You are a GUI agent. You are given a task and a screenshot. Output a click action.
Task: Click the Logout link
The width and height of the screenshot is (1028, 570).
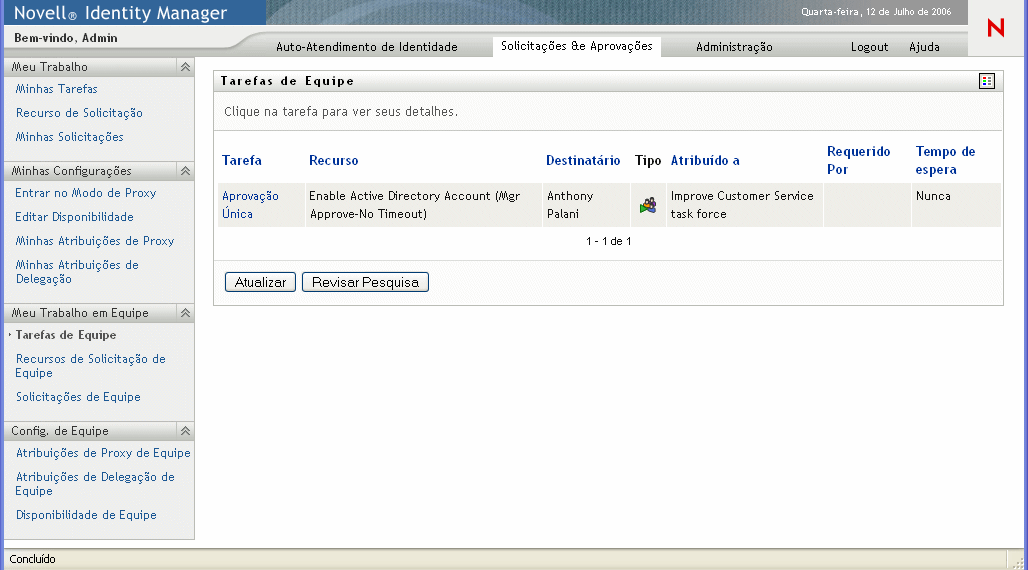(869, 47)
